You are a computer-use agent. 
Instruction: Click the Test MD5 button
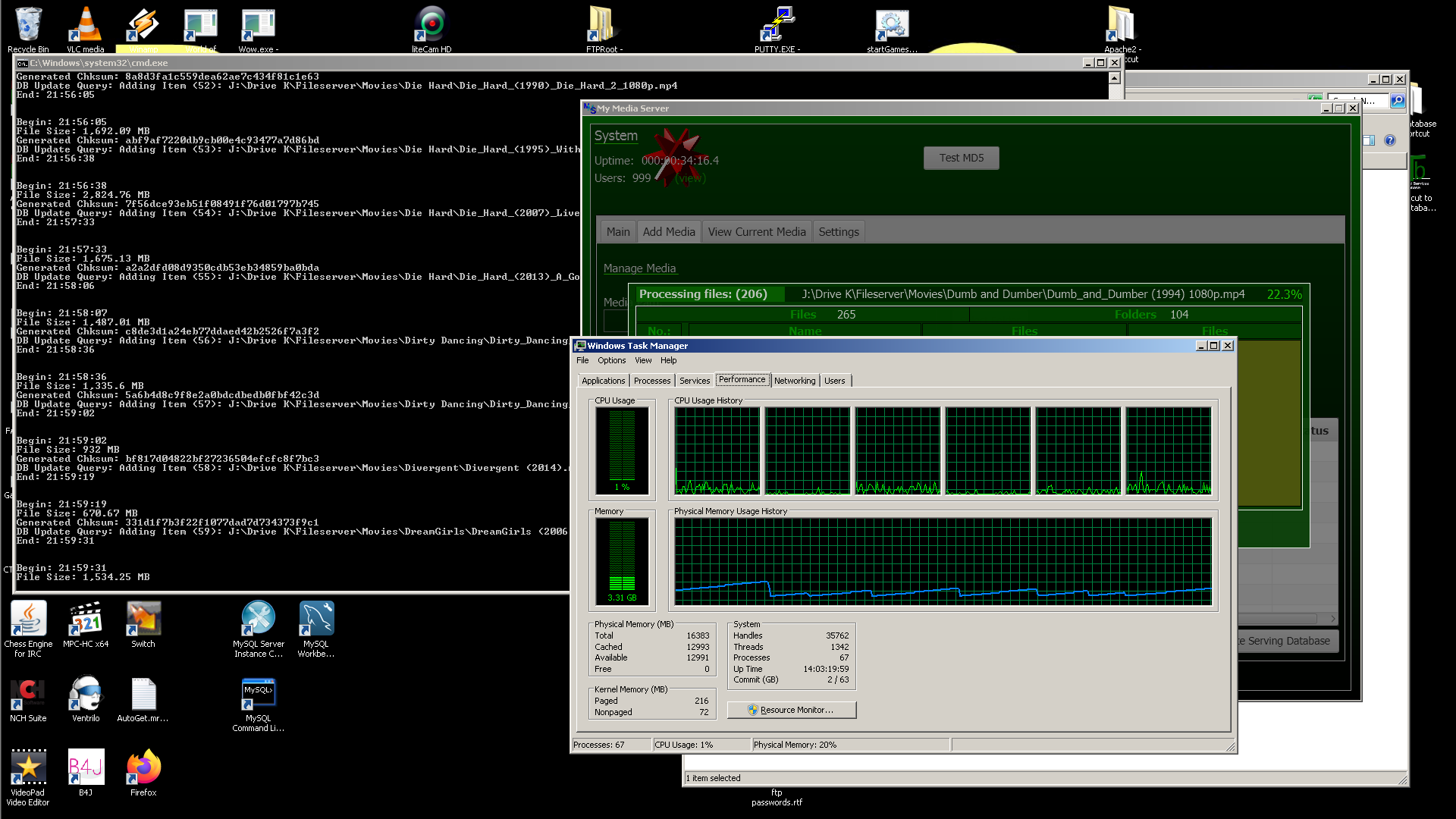(961, 158)
